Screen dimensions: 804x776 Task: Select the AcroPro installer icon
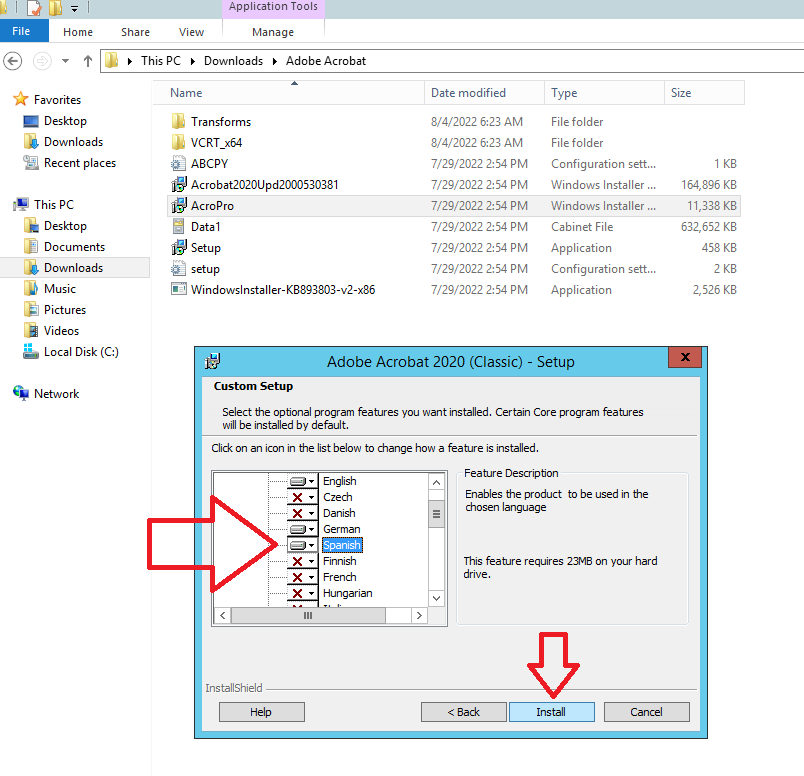click(178, 206)
